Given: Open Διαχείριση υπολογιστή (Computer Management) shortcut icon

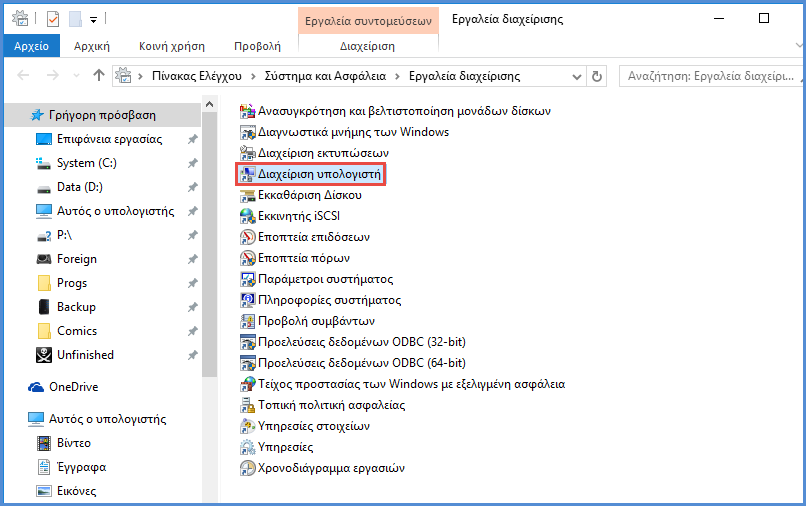Looking at the screenshot, I should (248, 174).
